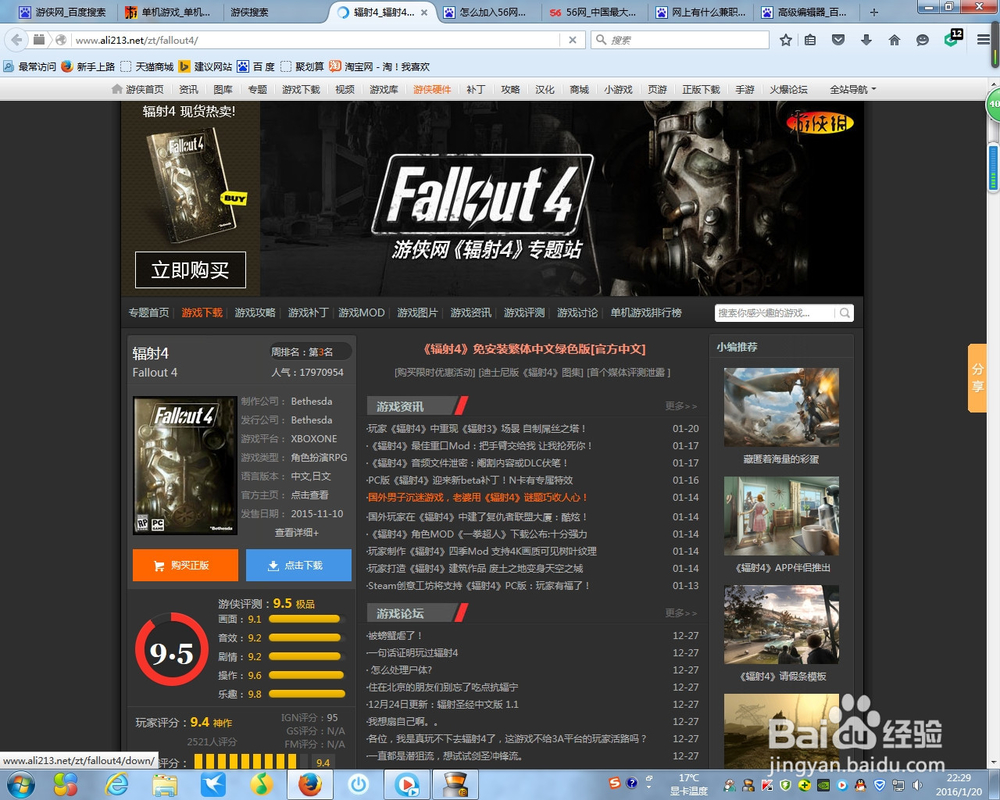1000x800 pixels.
Task: Switch to Firefox in the taskbar
Action: pos(311,784)
